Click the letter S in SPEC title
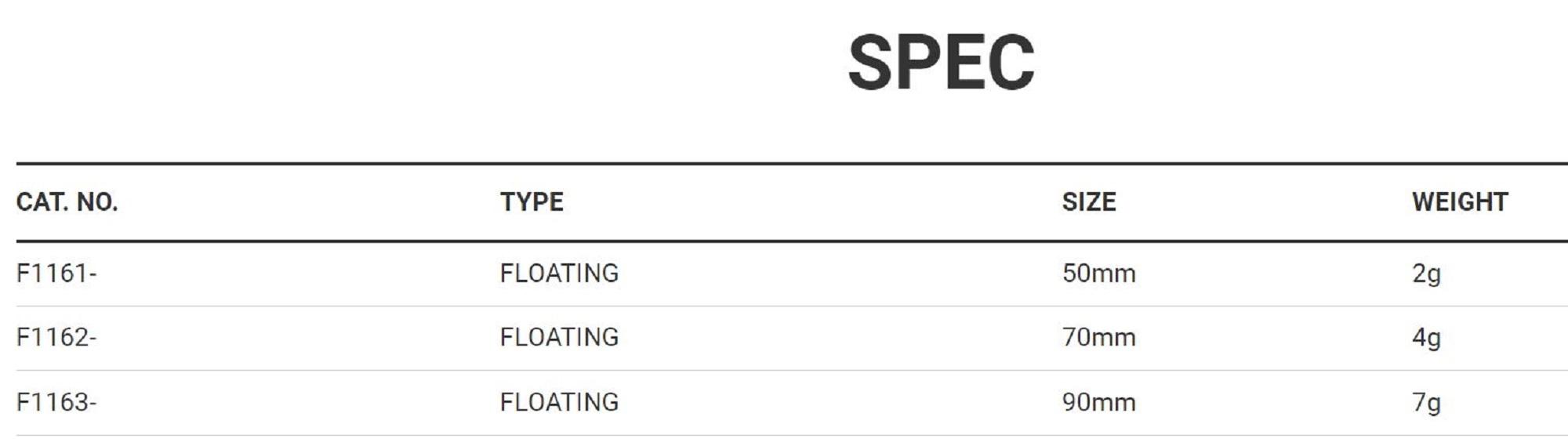Screen dimensions: 1568x446 tap(873, 63)
